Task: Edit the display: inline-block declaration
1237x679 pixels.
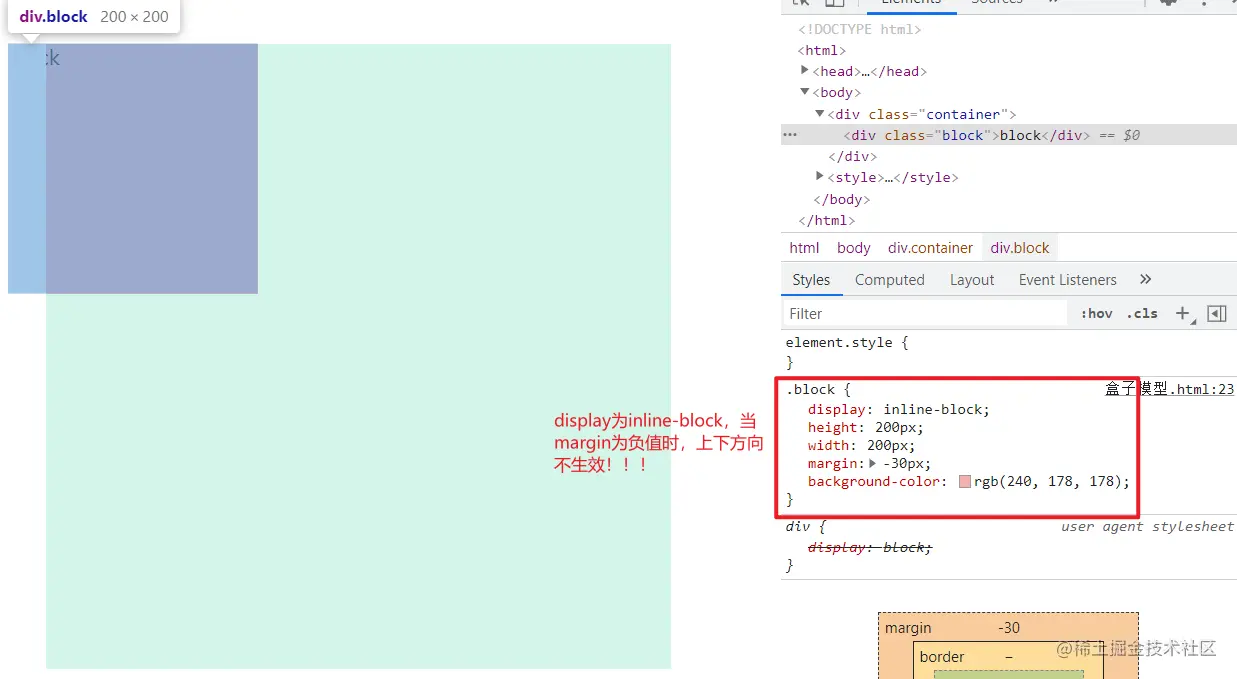Action: click(899, 409)
